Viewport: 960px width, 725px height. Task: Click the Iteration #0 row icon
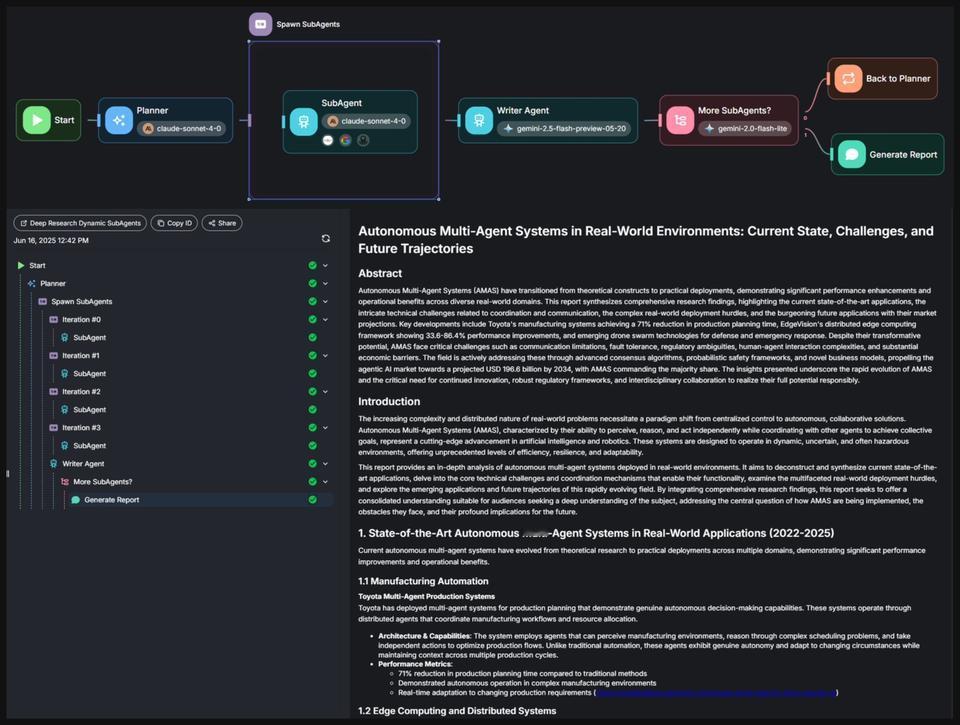[53, 320]
